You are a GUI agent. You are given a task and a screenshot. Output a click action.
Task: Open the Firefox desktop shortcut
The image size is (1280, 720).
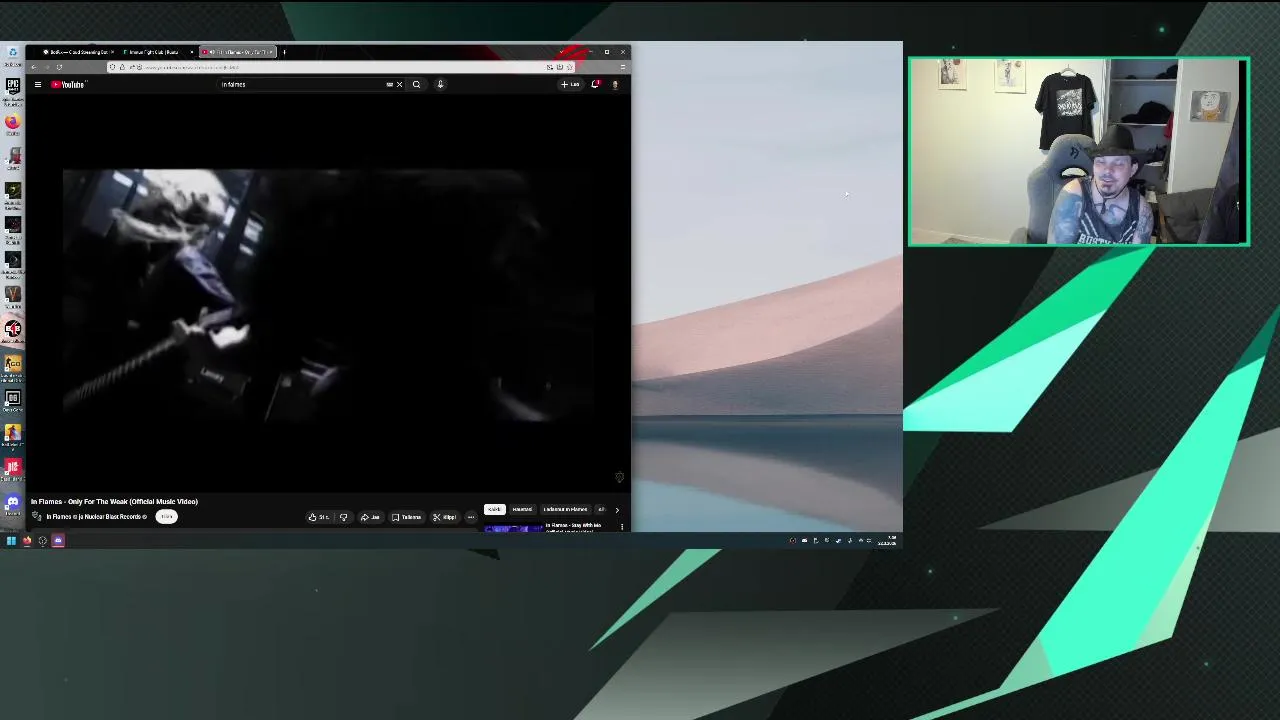12,124
